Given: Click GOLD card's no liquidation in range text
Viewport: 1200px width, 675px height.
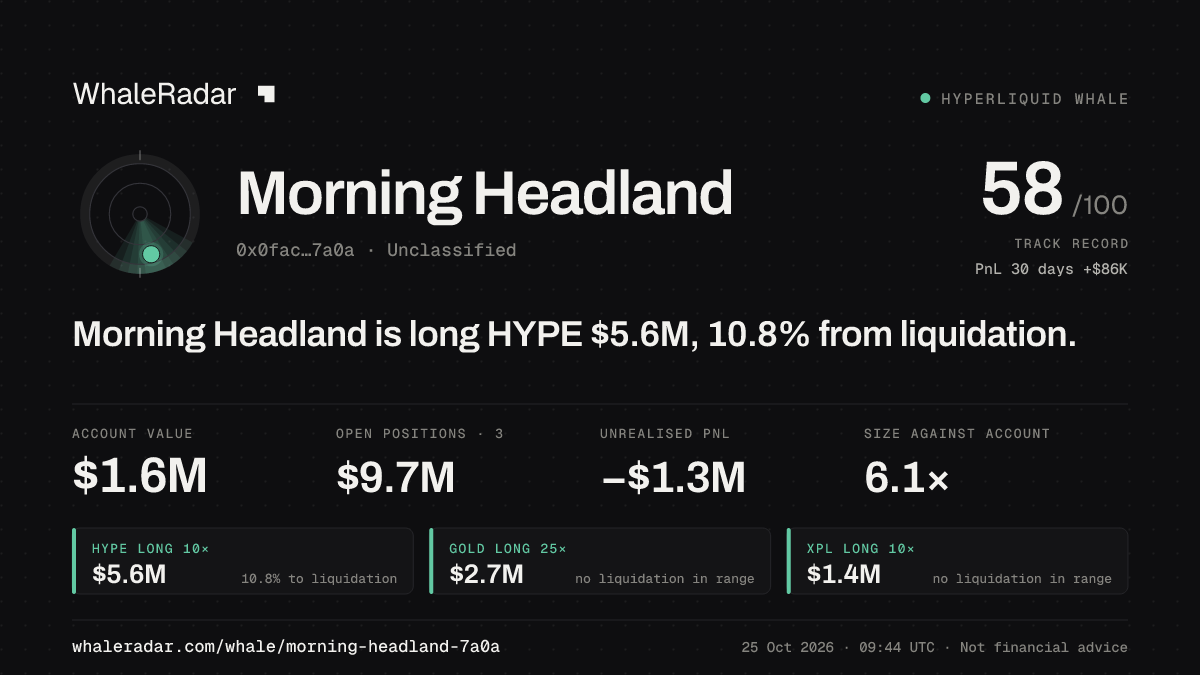Looking at the screenshot, I should 665,579.
